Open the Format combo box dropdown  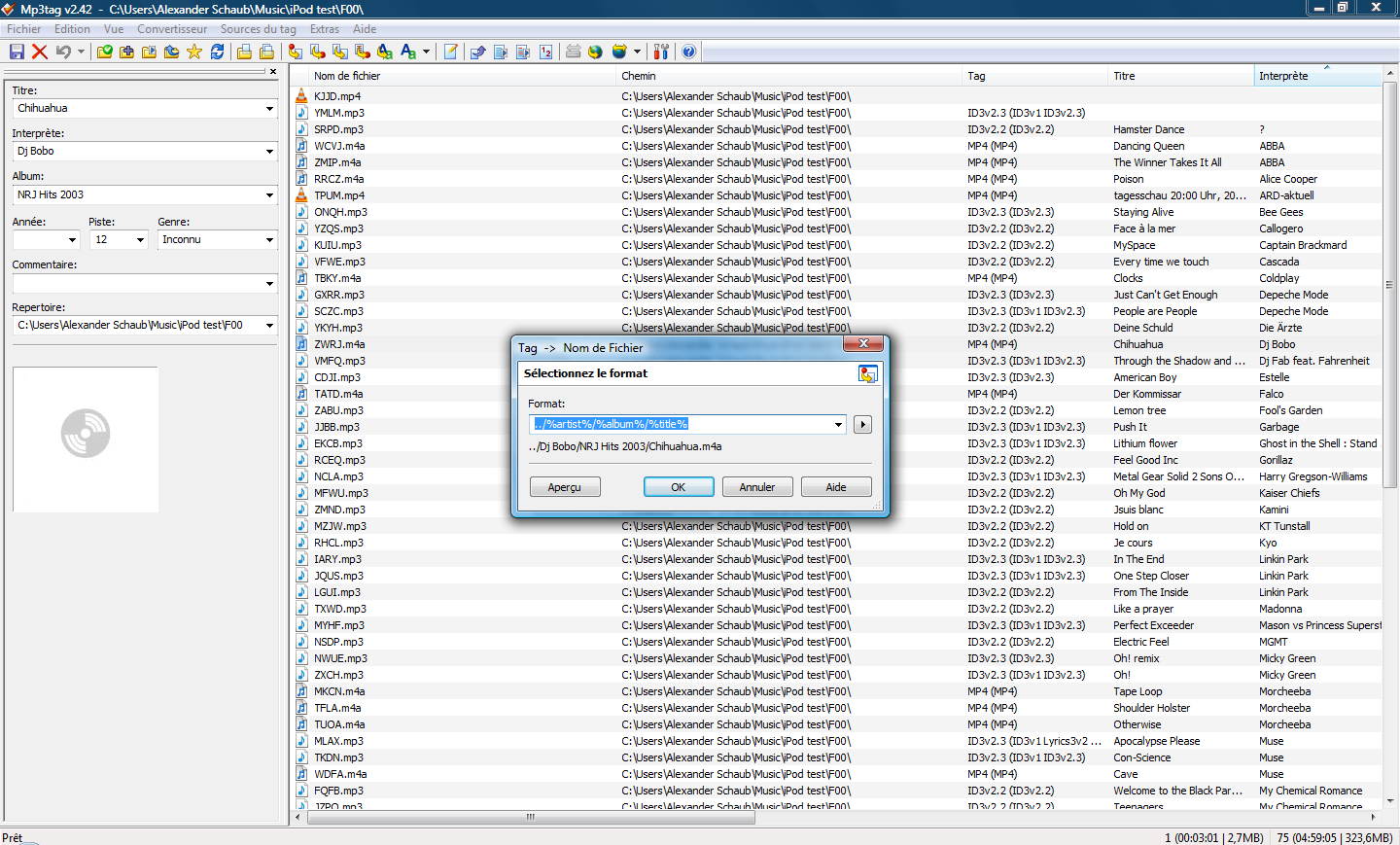838,424
